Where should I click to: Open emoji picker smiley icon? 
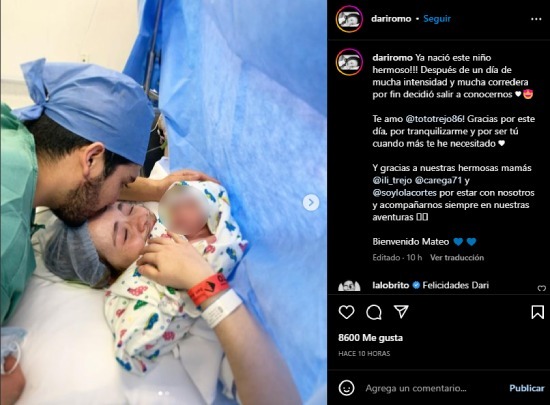click(346, 388)
